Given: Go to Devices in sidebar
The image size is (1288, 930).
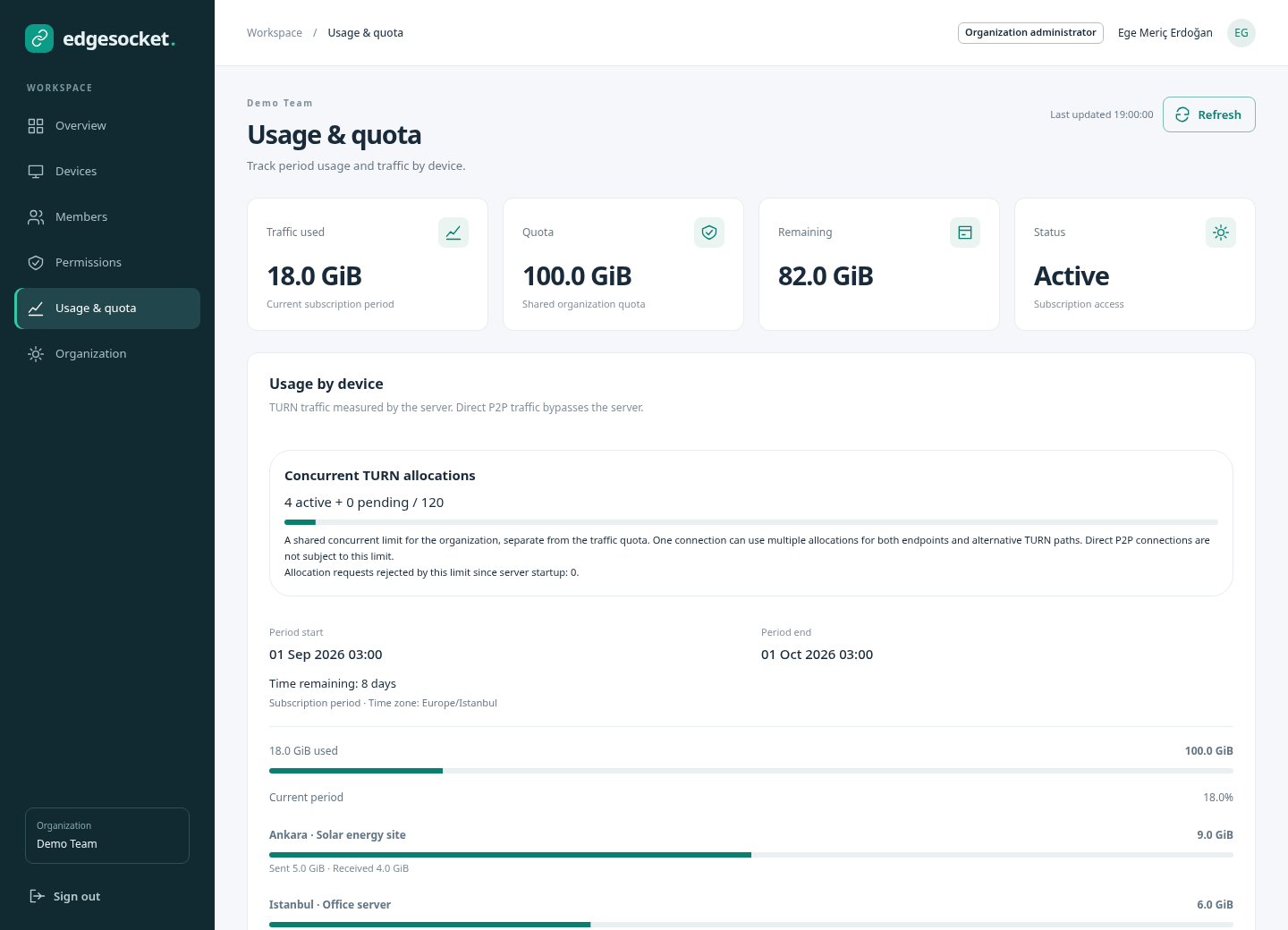Looking at the screenshot, I should point(107,172).
